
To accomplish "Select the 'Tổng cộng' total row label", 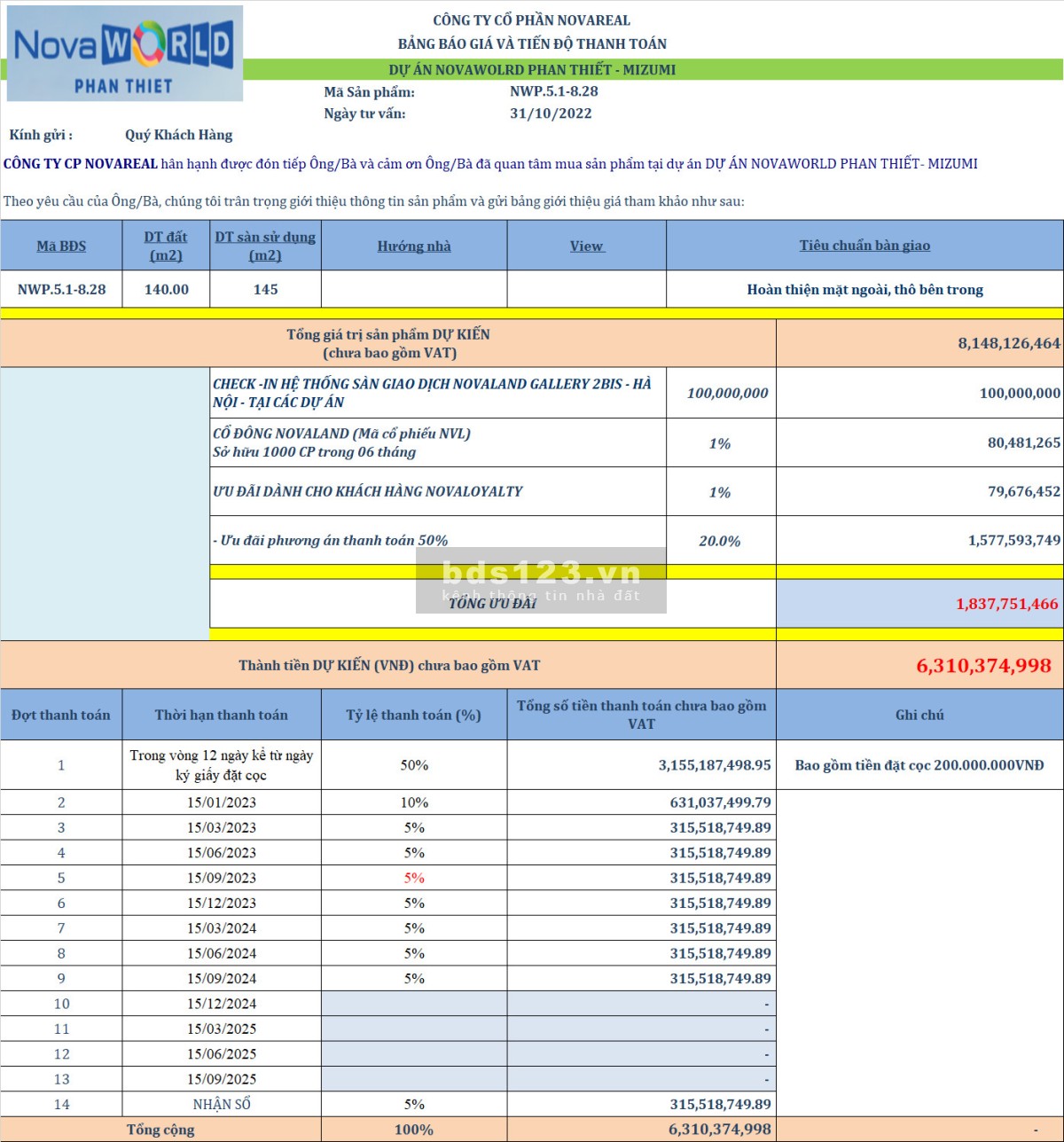I will pyautogui.click(x=160, y=1130).
